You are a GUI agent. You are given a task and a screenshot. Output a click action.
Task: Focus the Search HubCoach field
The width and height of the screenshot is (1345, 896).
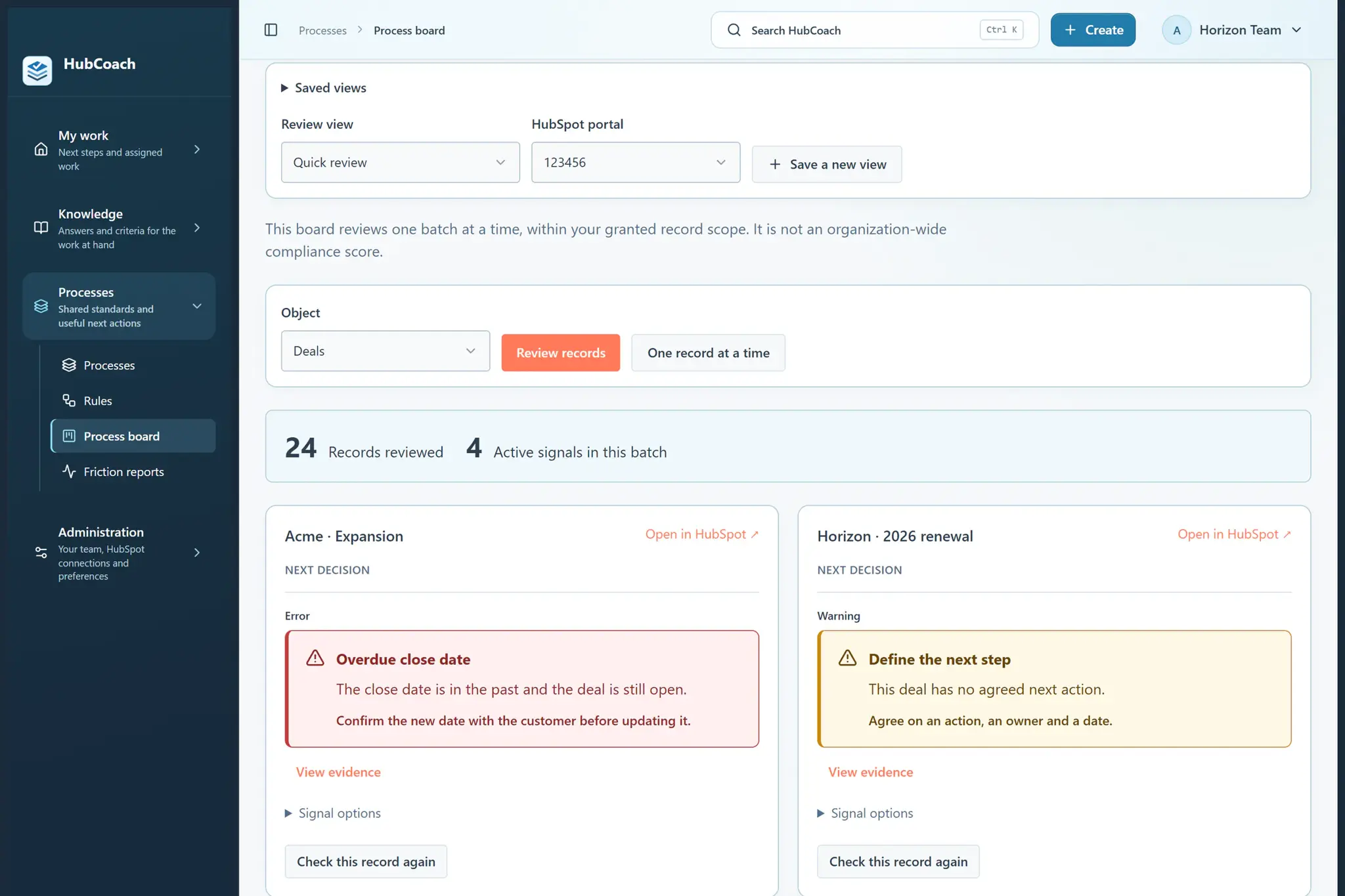click(875, 30)
